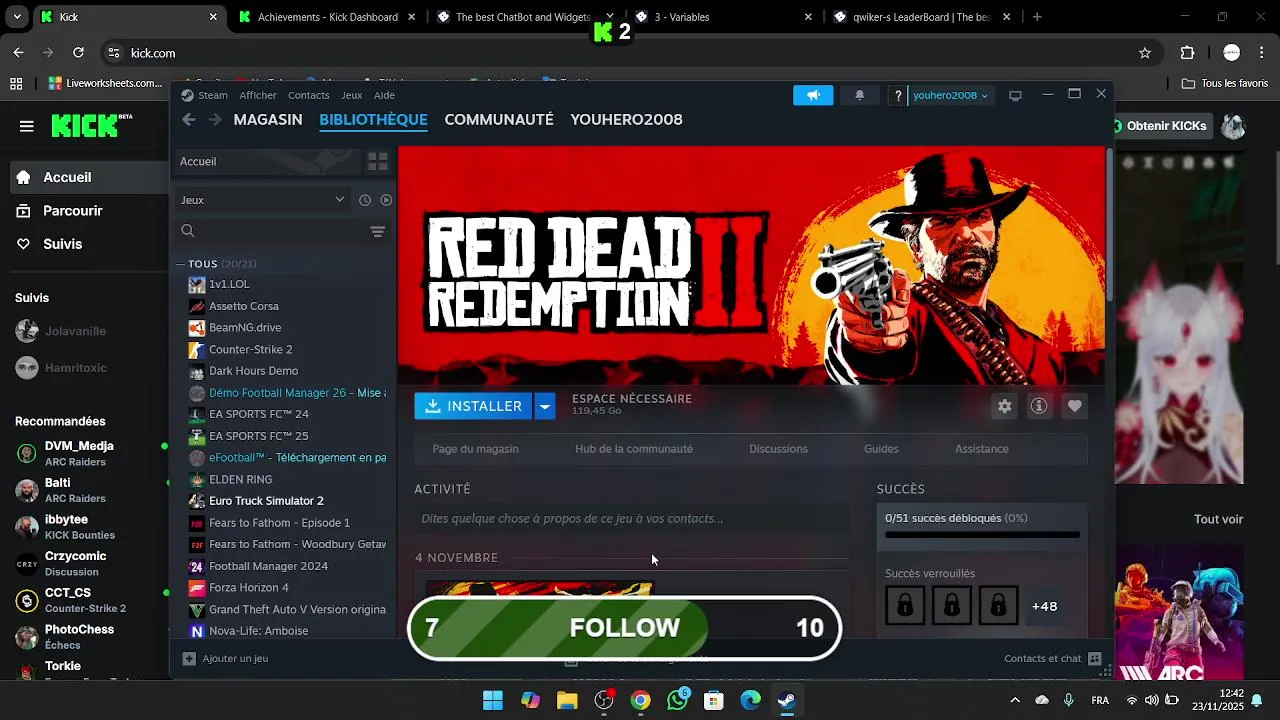Open install options dropdown arrow
The height and width of the screenshot is (720, 1280).
(x=545, y=406)
